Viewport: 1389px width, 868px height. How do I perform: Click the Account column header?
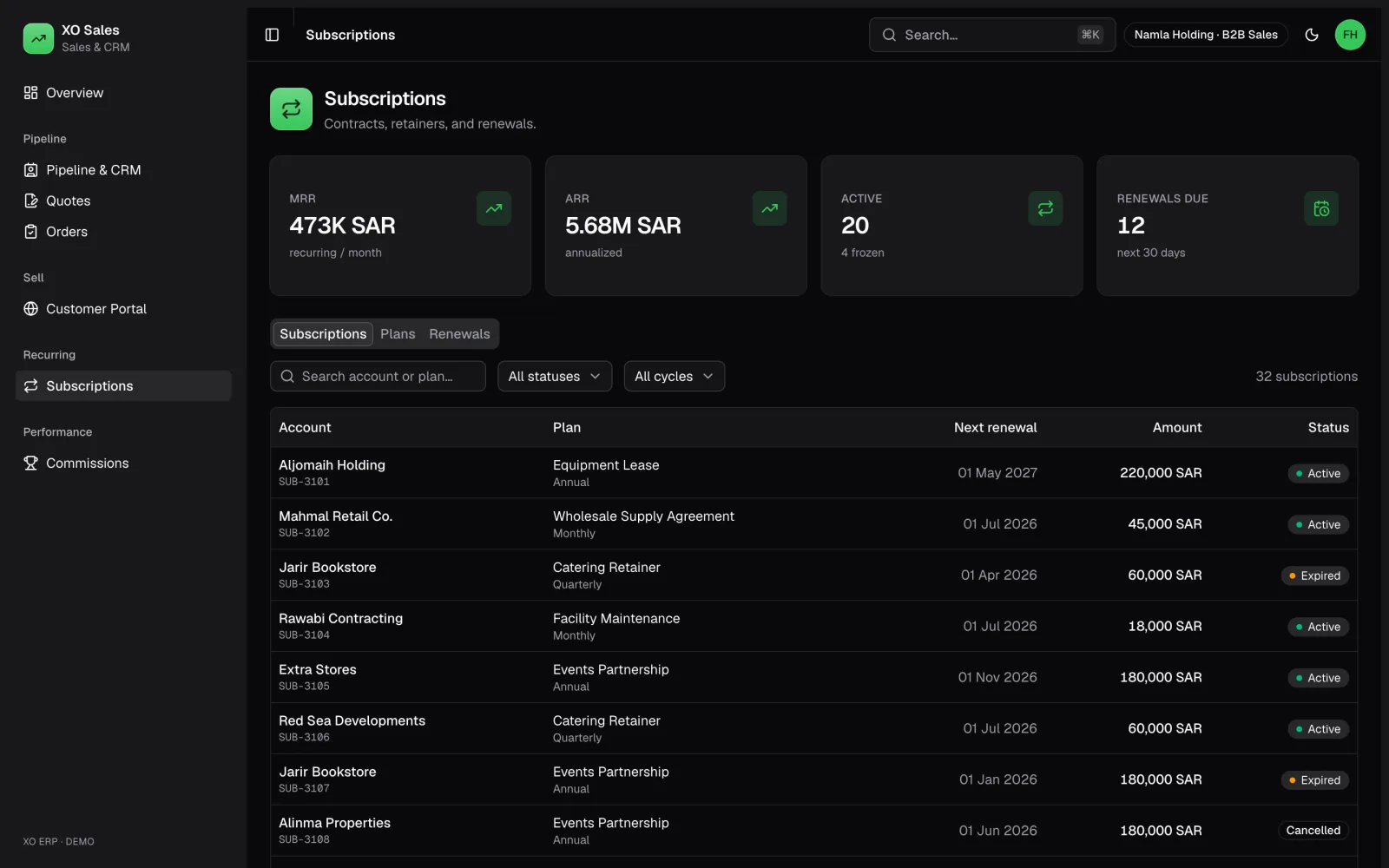point(305,427)
